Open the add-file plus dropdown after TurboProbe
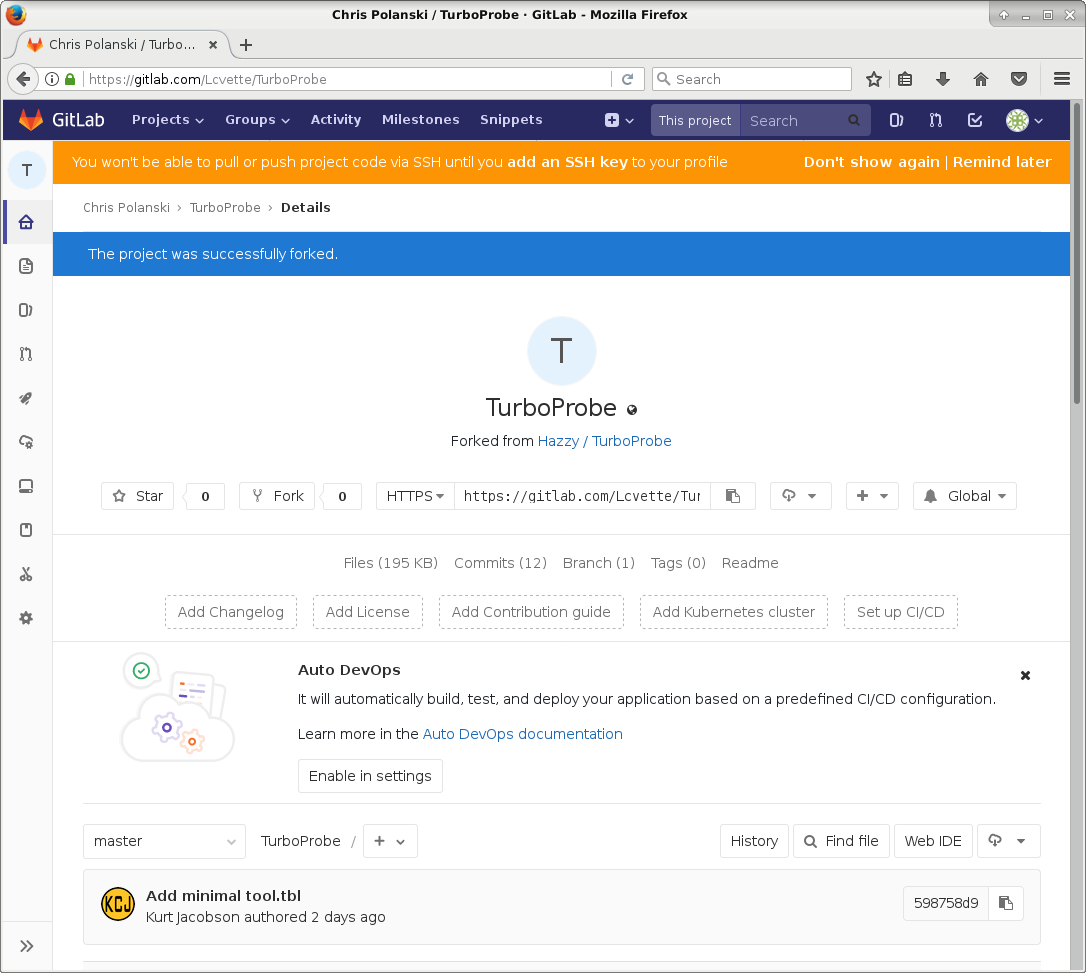Screen dimensions: 1086x973 (390, 841)
